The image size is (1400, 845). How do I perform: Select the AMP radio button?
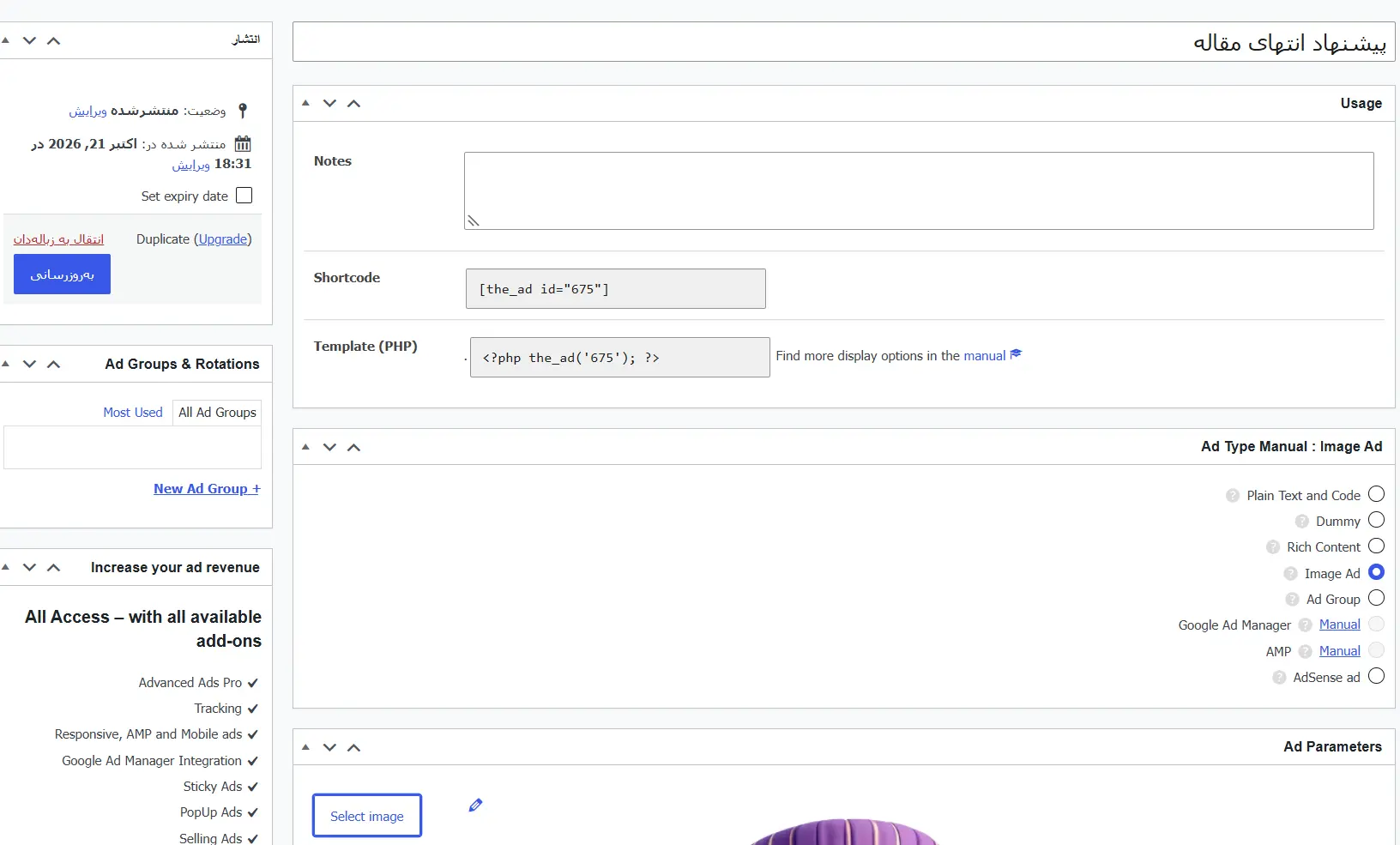pyautogui.click(x=1376, y=650)
